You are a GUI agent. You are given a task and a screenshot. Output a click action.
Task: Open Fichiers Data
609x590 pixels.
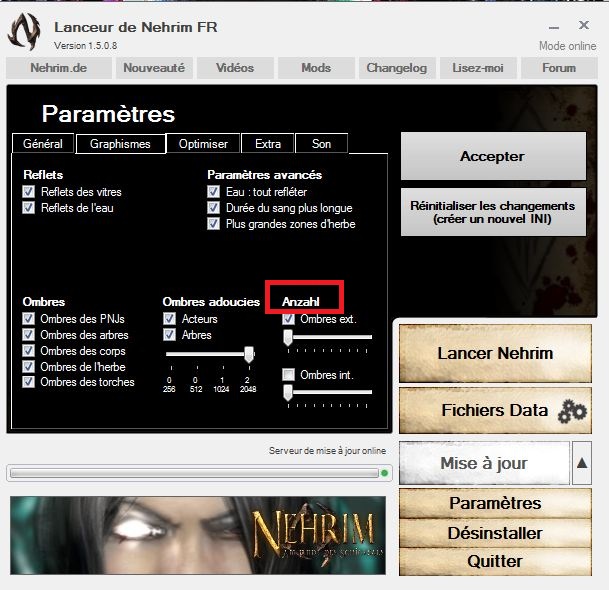pos(495,410)
